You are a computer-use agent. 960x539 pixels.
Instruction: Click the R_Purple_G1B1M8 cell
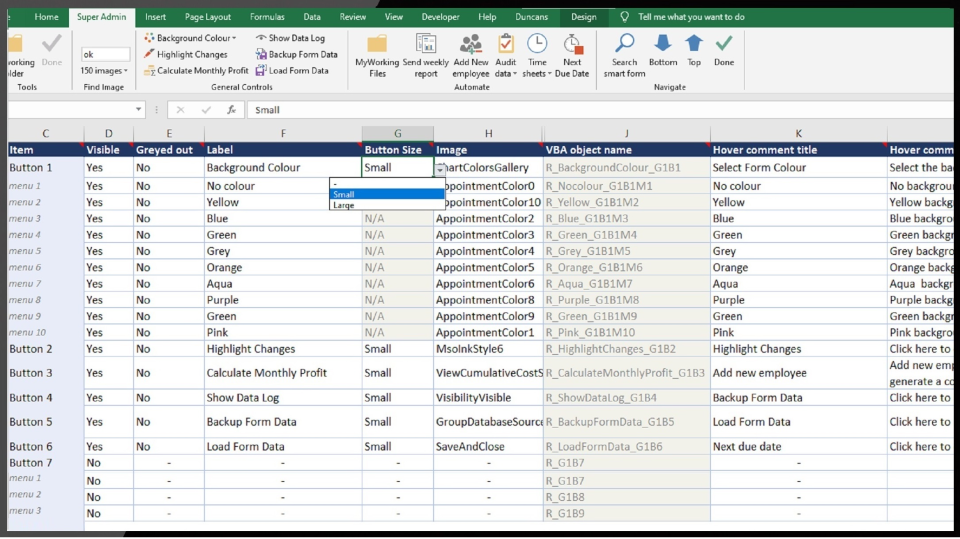626,300
